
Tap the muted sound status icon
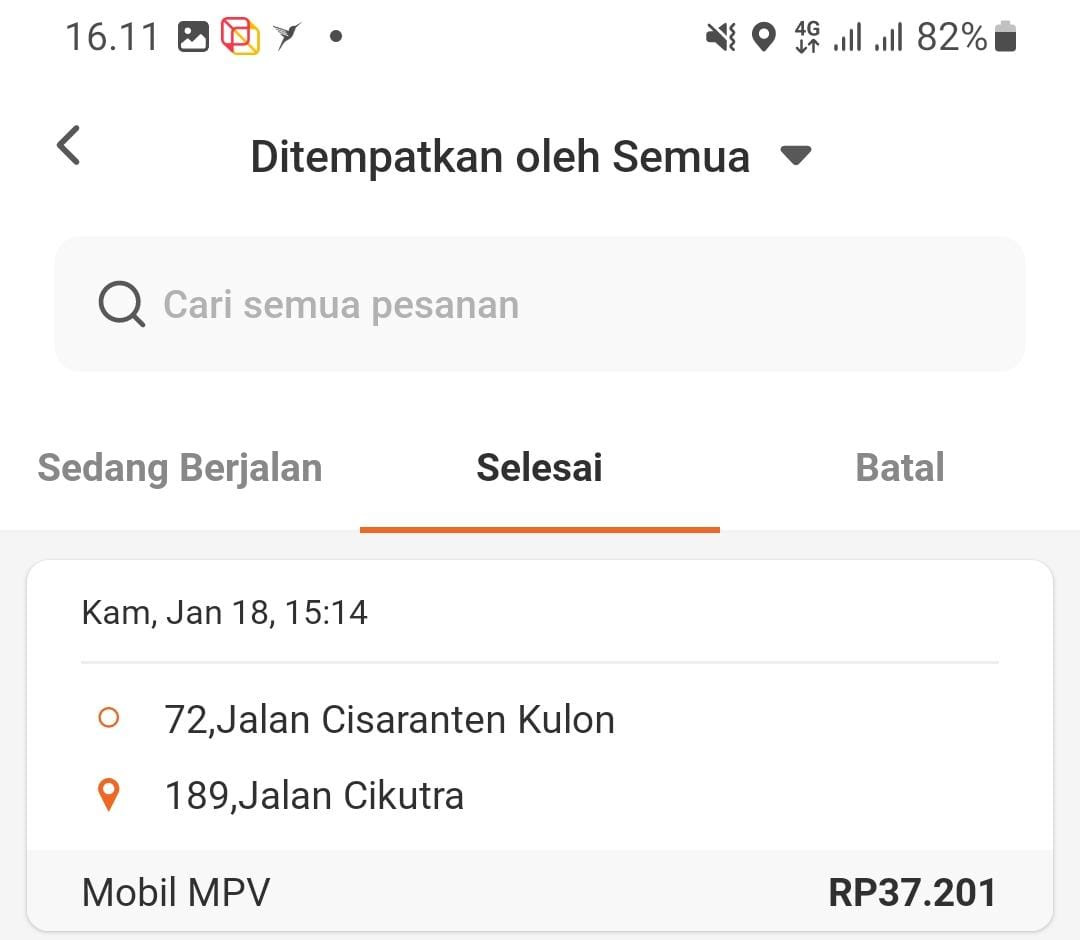[x=720, y=36]
